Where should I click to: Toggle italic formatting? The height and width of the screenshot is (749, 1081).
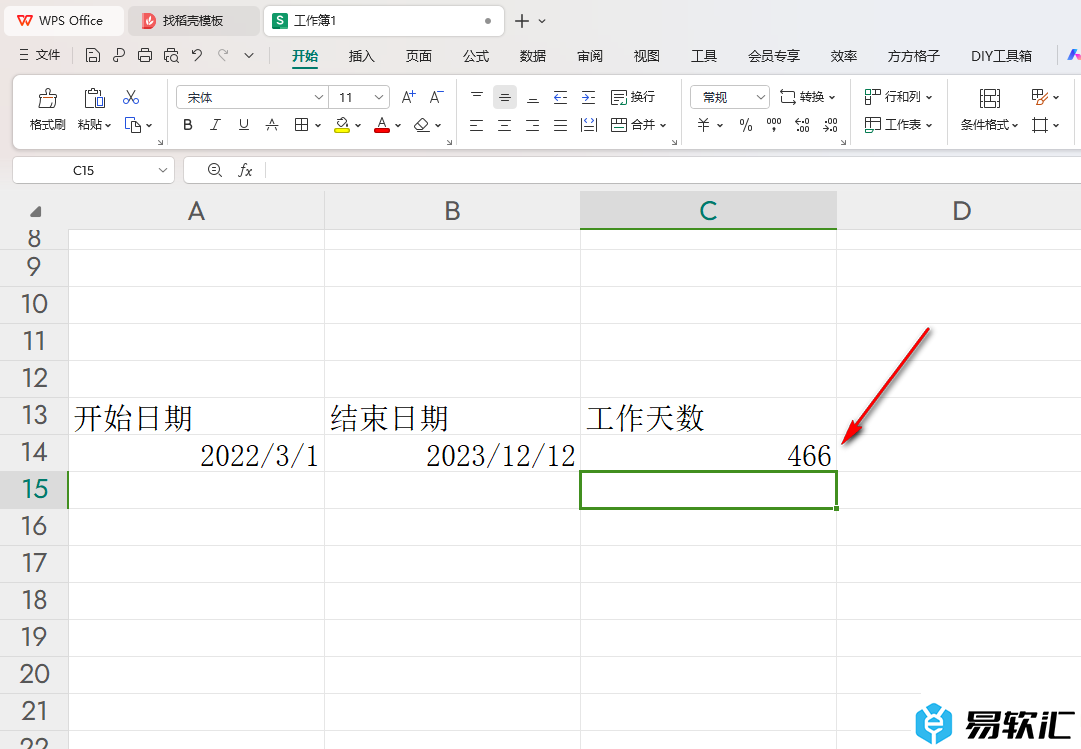(x=215, y=125)
